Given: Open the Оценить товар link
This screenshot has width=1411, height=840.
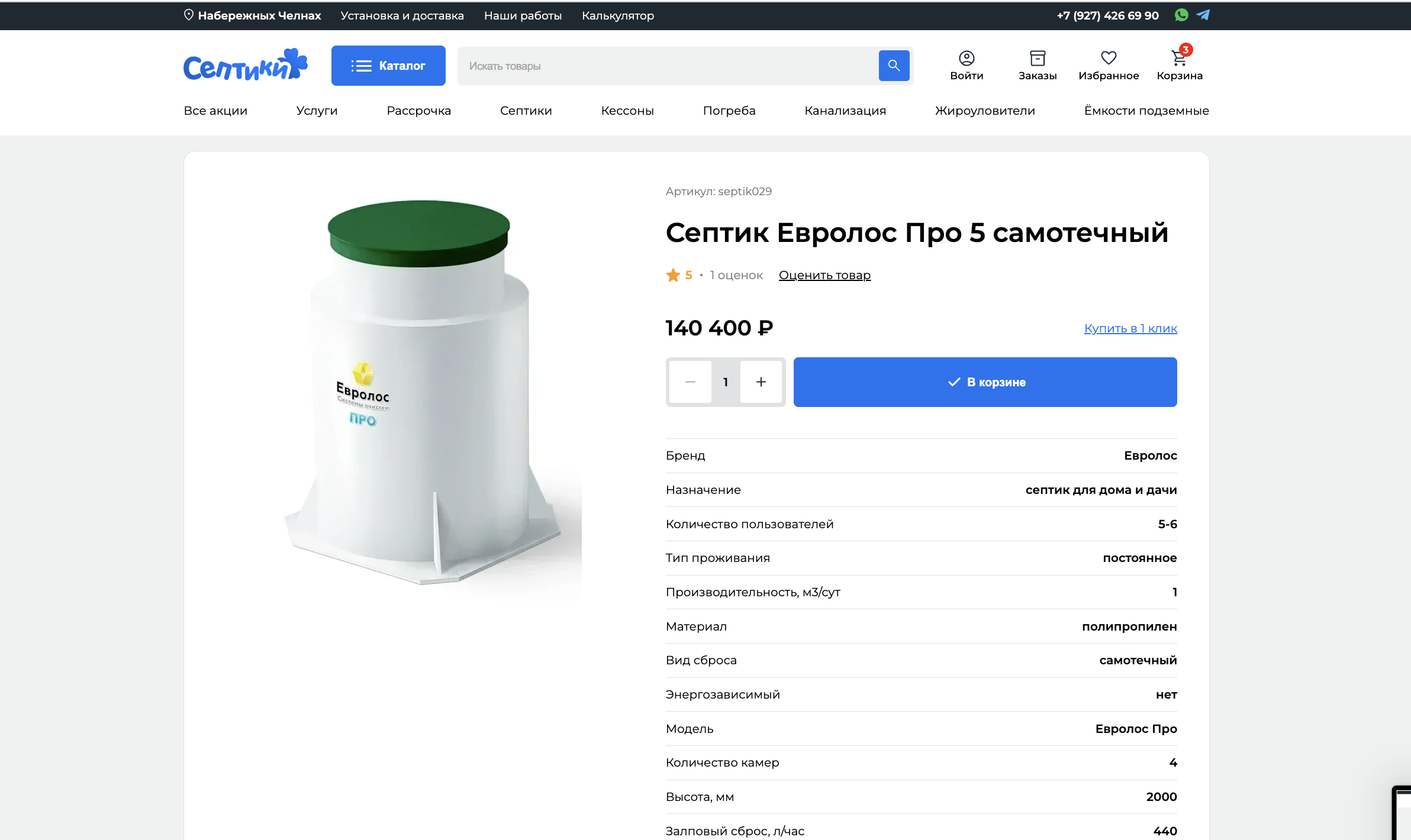Looking at the screenshot, I should [x=824, y=274].
